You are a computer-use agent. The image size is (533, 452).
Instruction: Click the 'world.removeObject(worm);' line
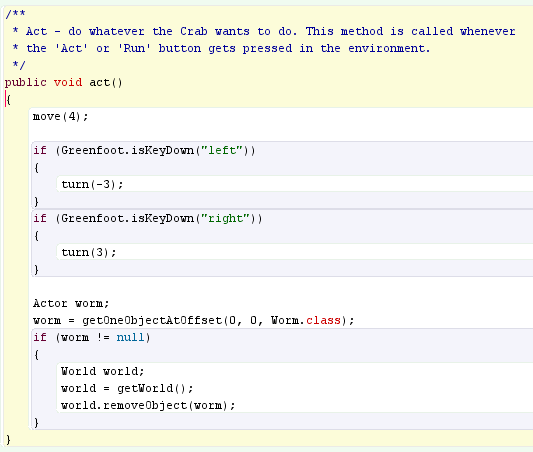pyautogui.click(x=148, y=405)
